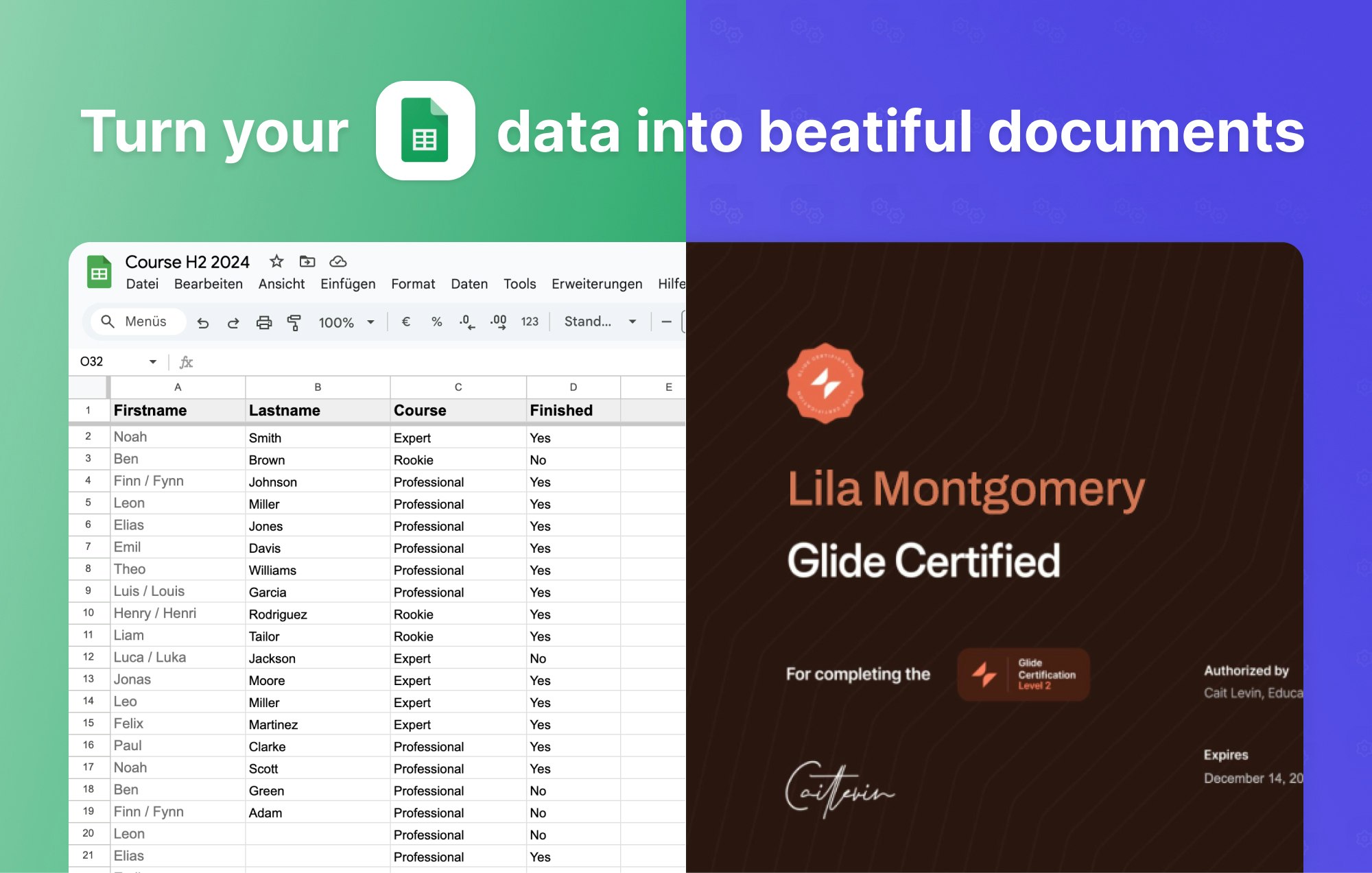The width and height of the screenshot is (1372, 873).
Task: Select row 10 header
Action: [x=88, y=613]
